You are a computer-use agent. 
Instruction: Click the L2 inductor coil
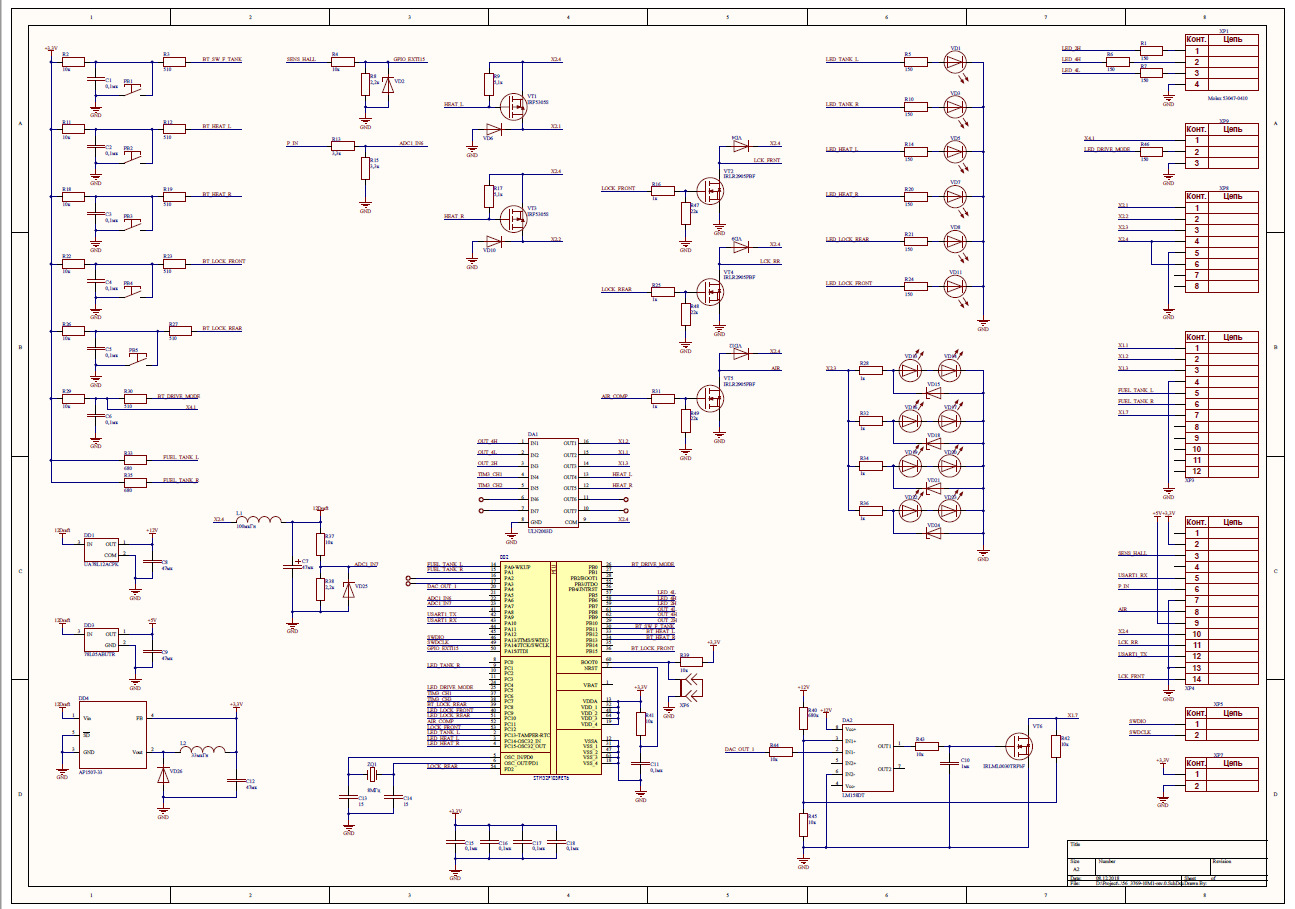tap(203, 750)
